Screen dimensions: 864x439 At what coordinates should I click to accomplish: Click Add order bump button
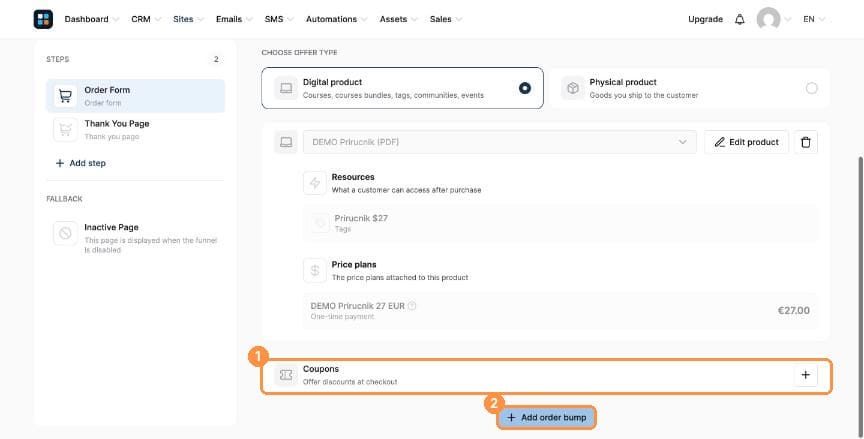(x=546, y=418)
